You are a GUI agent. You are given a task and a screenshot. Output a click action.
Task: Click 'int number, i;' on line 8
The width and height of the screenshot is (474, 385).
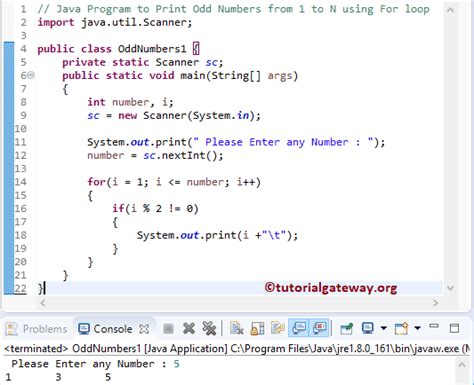[130, 102]
